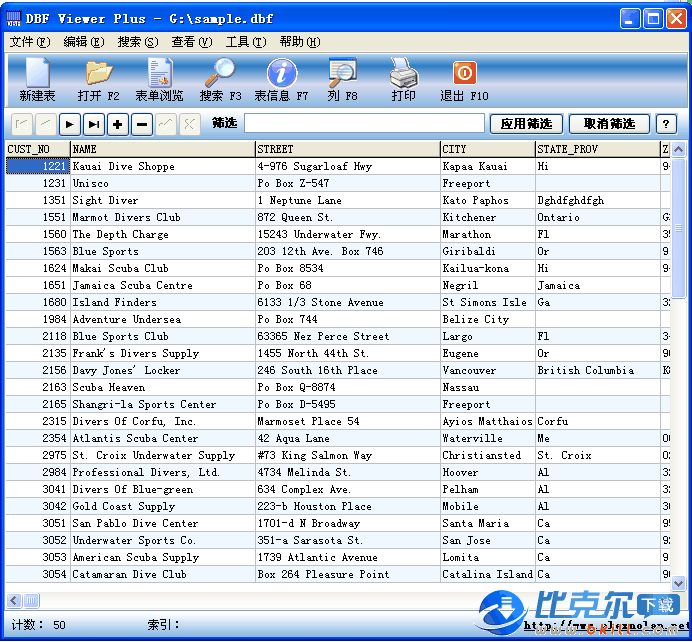Viewport: 692px width, 642px height.
Task: Open the 编辑(E) menu
Action: click(x=84, y=42)
